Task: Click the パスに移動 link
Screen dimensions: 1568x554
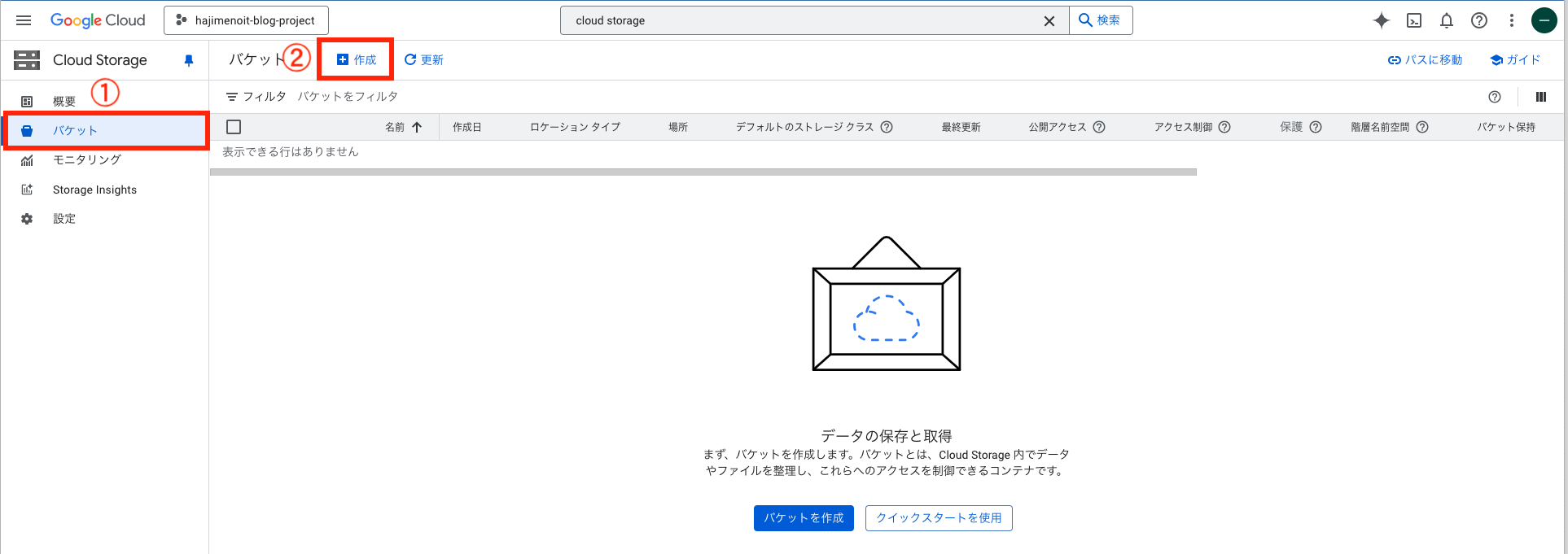Action: 1425,60
